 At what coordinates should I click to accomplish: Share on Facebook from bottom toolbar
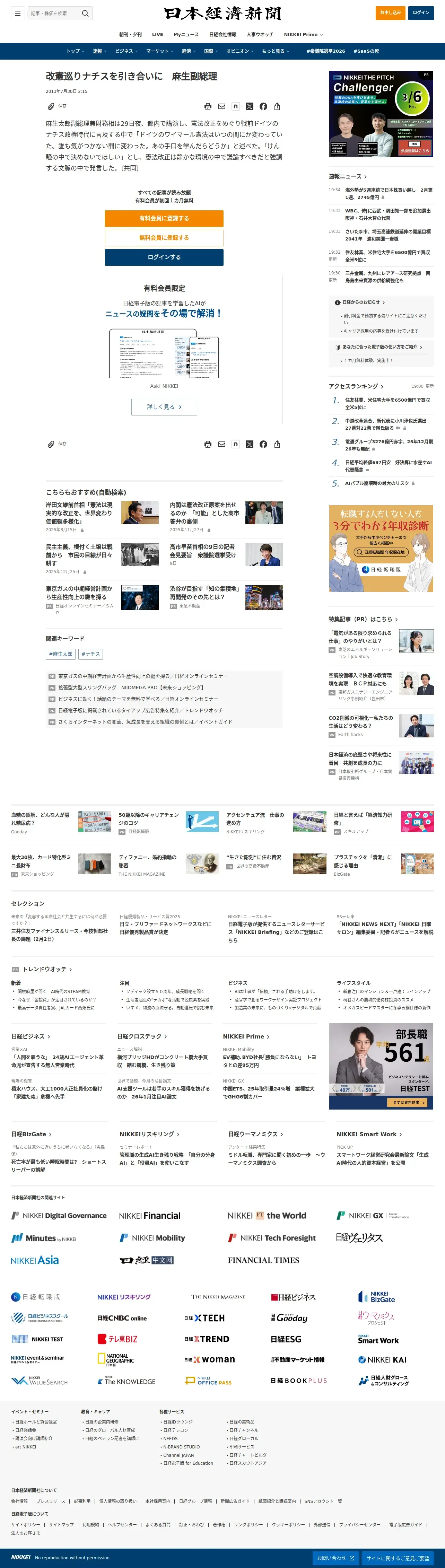coord(263,444)
